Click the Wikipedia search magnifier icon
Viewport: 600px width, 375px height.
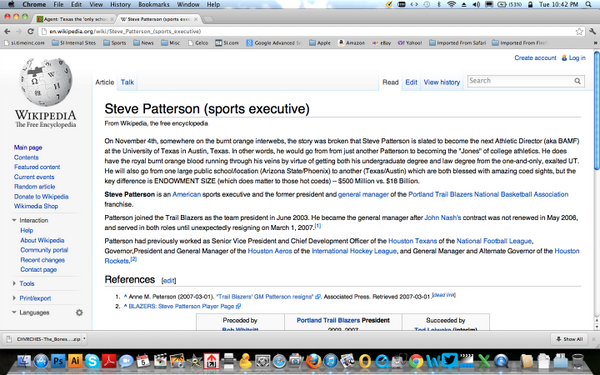577,81
